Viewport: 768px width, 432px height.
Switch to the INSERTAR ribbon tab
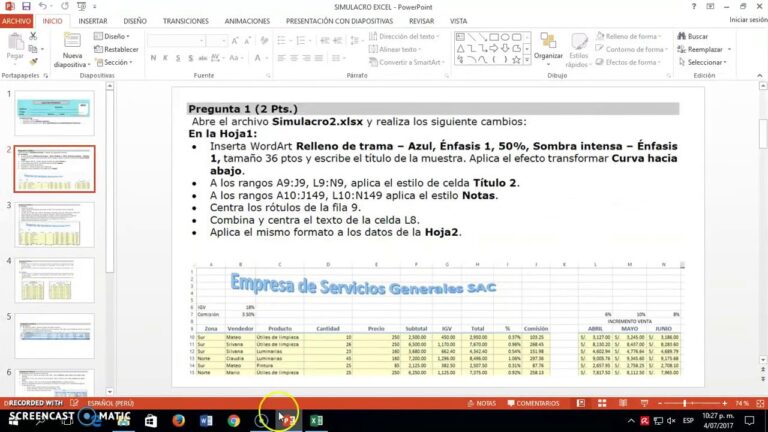pos(92,20)
